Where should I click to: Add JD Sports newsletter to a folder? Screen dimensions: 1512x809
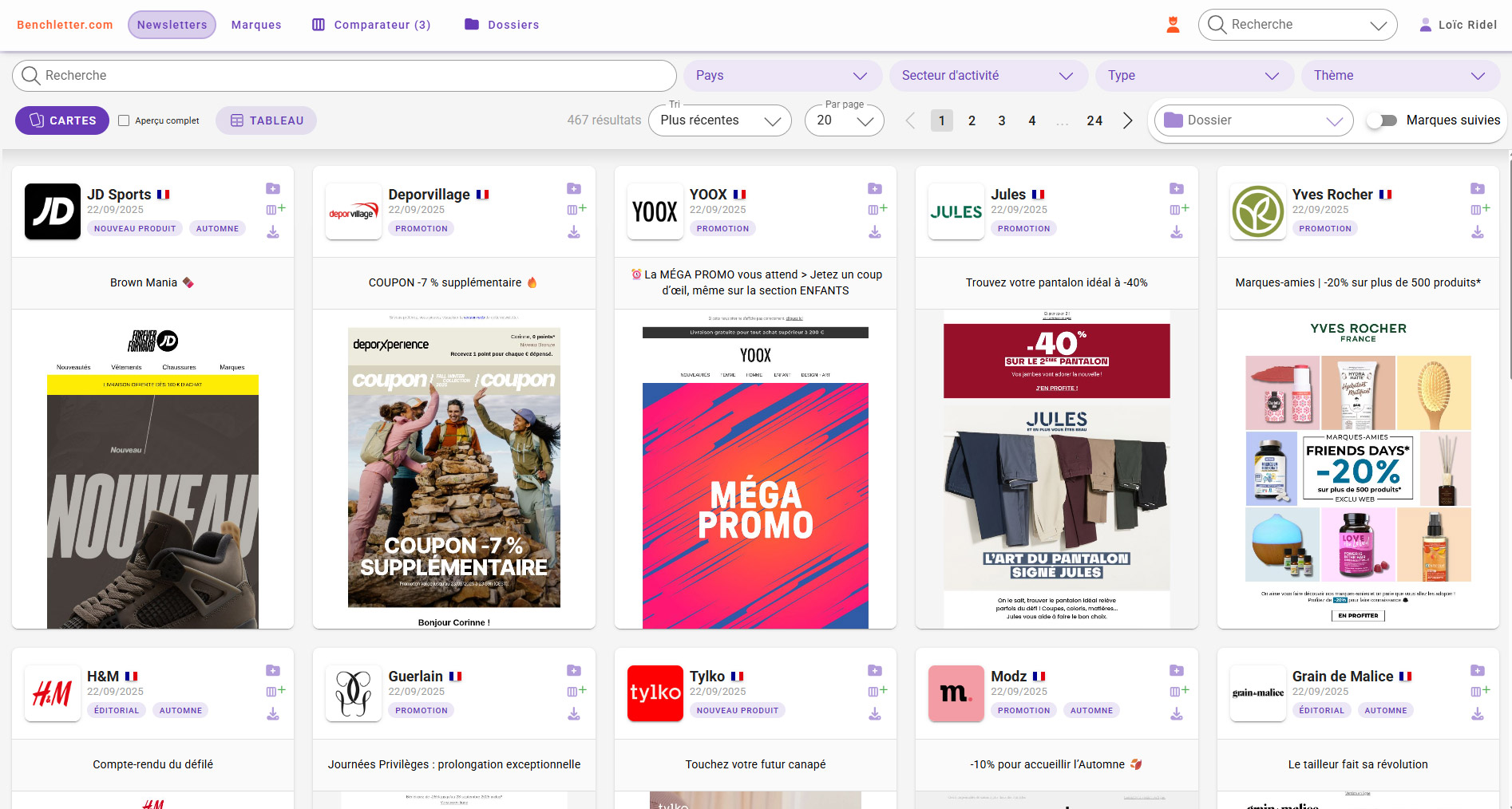[x=273, y=189]
